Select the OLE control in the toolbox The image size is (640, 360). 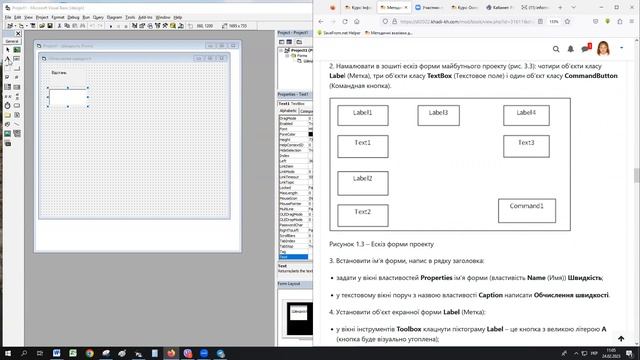pos(7,143)
